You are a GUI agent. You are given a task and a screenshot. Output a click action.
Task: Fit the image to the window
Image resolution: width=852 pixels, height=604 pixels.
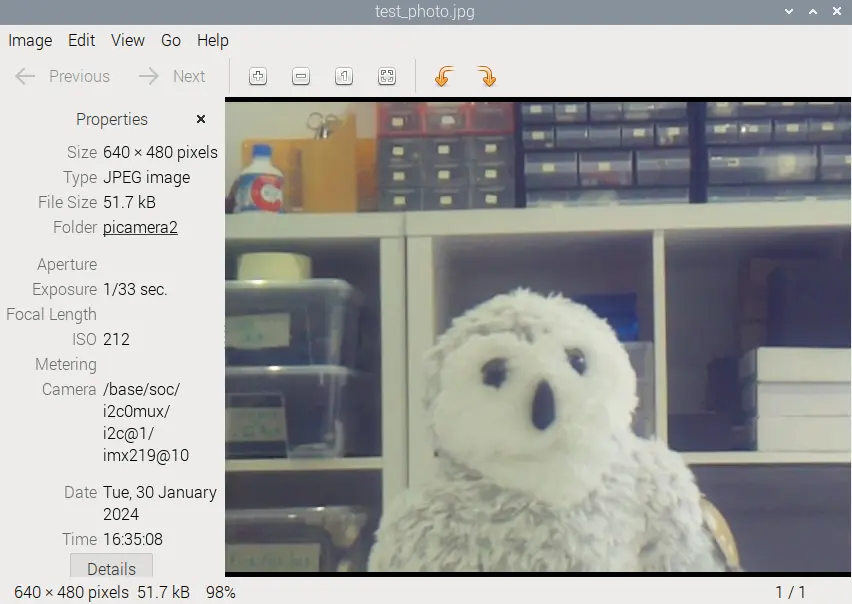point(387,76)
